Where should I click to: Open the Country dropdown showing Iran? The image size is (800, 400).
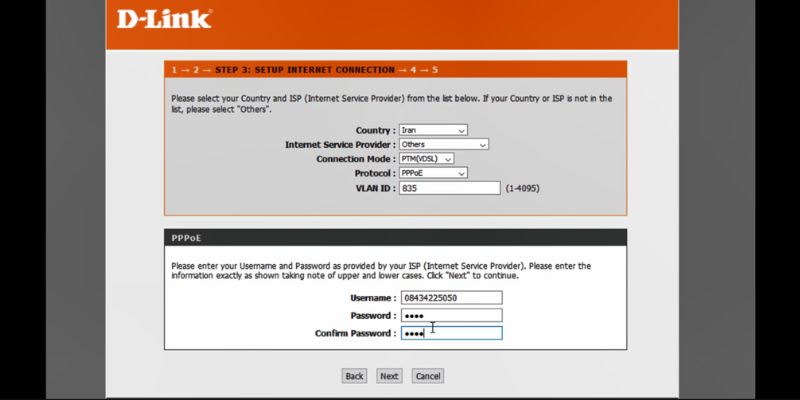(x=433, y=130)
